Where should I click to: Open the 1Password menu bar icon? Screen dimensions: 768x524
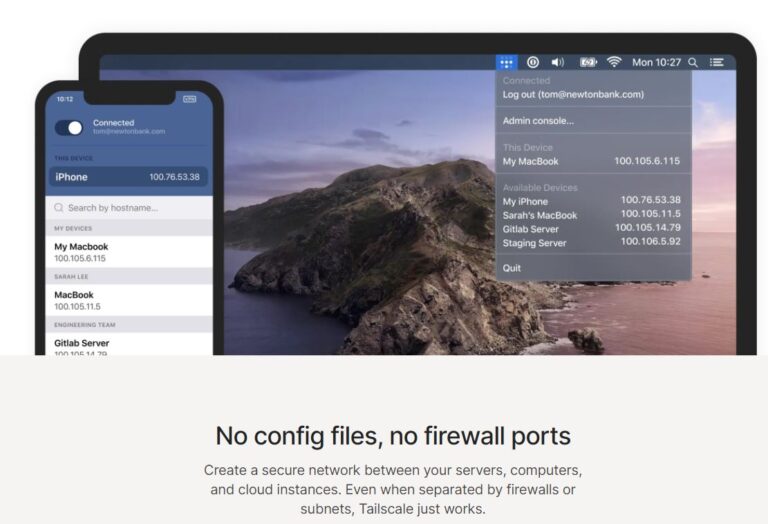click(533, 62)
